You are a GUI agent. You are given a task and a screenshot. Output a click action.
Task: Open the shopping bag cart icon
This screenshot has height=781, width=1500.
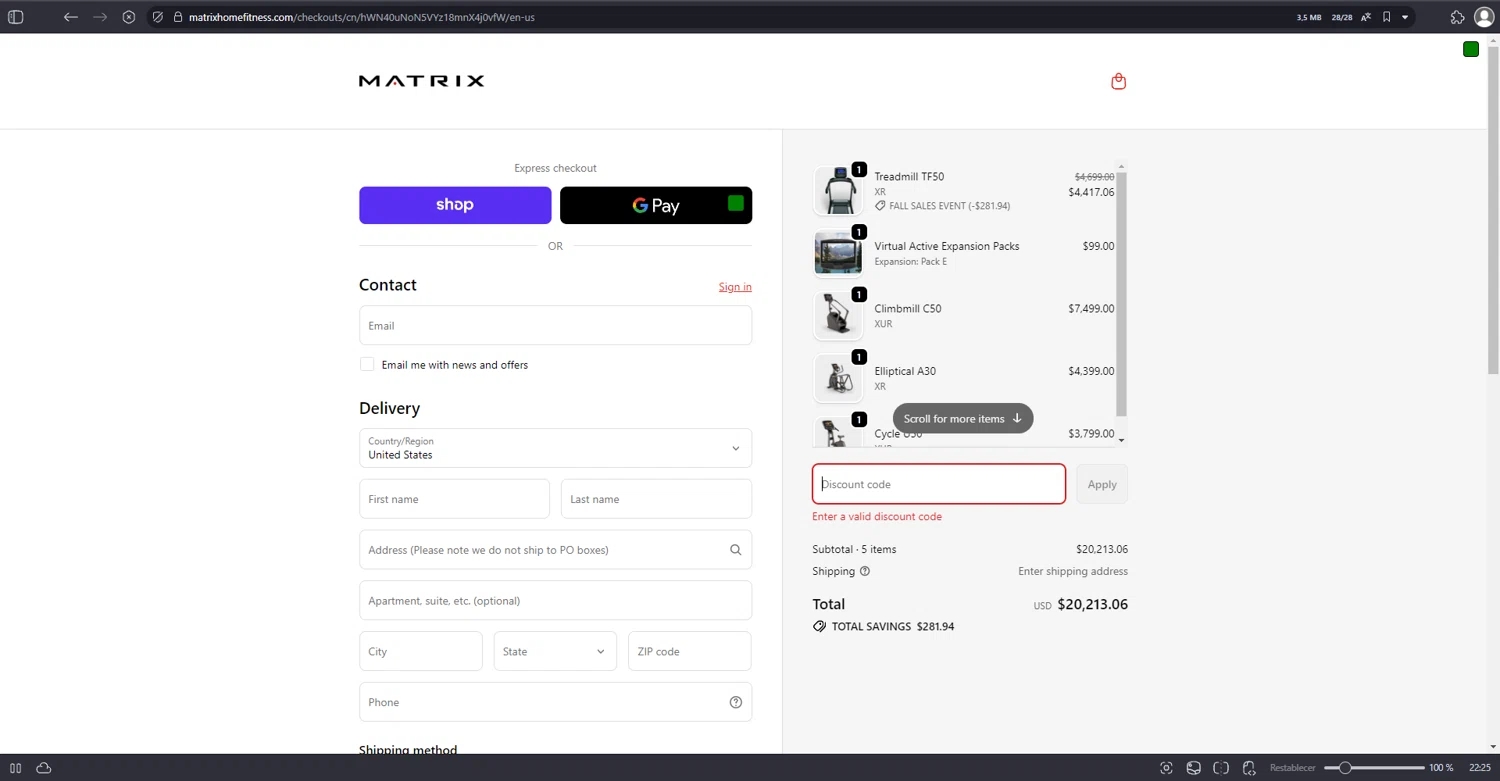pyautogui.click(x=1118, y=82)
